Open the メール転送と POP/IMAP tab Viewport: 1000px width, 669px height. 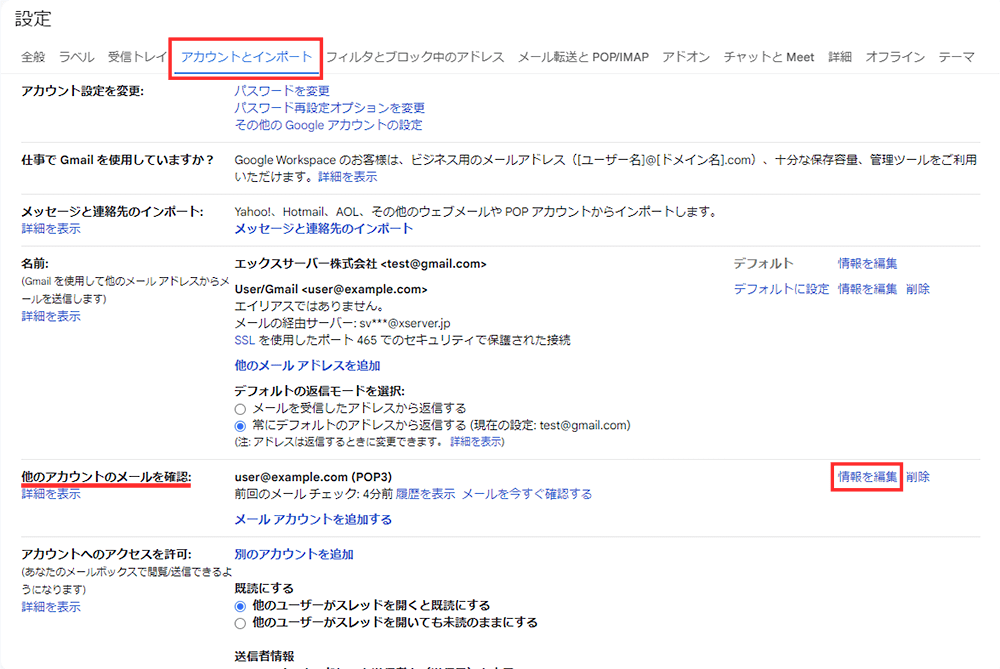[x=583, y=58]
